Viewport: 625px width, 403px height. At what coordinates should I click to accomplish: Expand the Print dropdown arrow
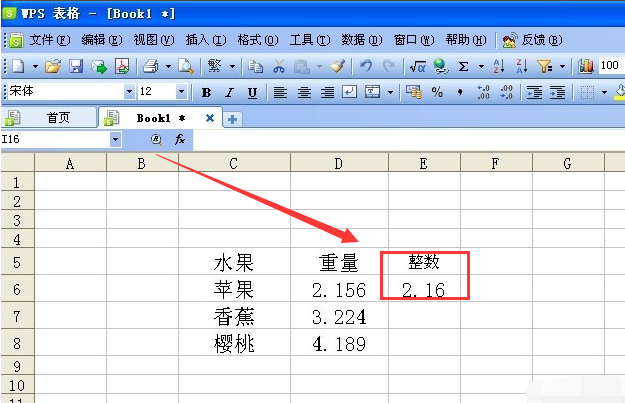(x=168, y=66)
